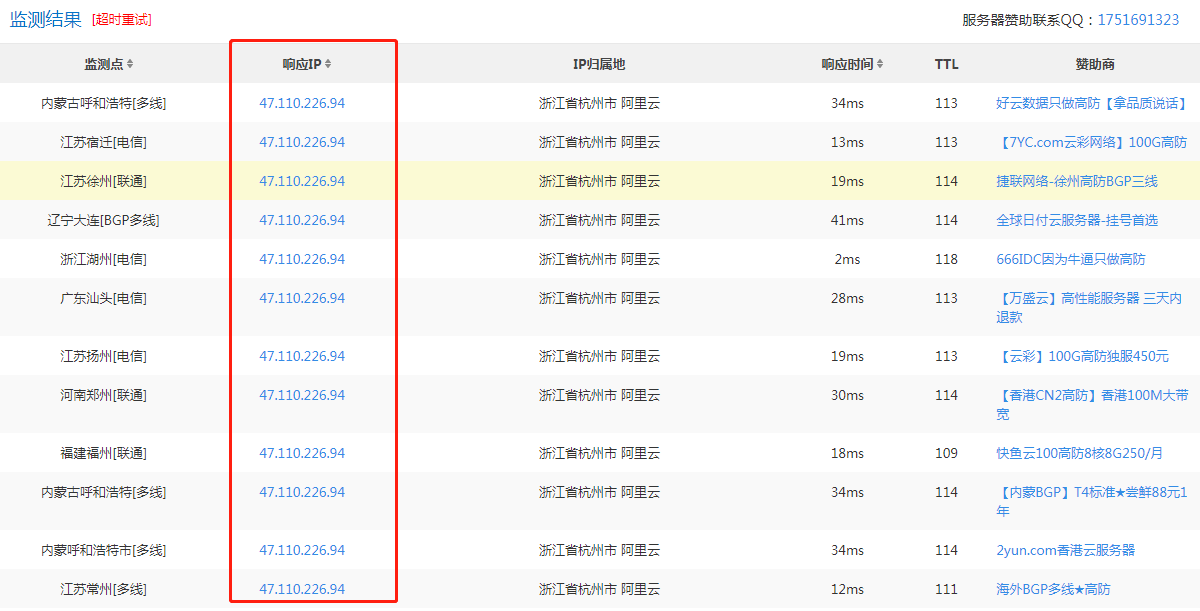Click the 超时重试 retry link

tap(122, 20)
